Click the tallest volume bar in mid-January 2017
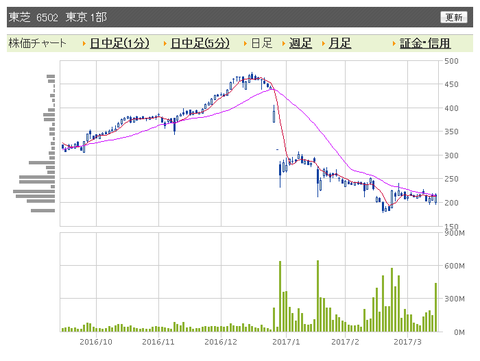The width and height of the screenshot is (480, 361). 318,296
